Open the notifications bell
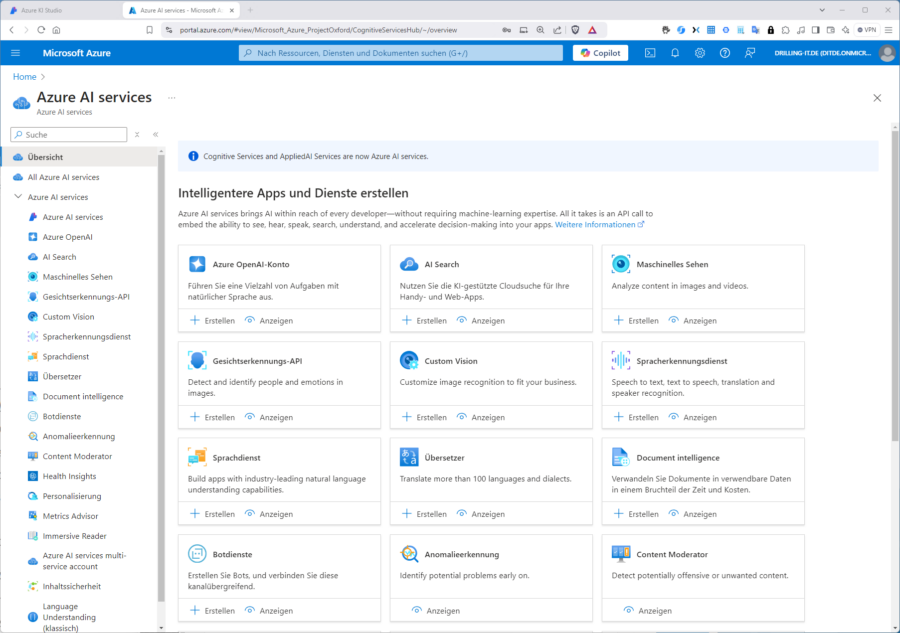The width and height of the screenshot is (900, 633). [x=675, y=53]
